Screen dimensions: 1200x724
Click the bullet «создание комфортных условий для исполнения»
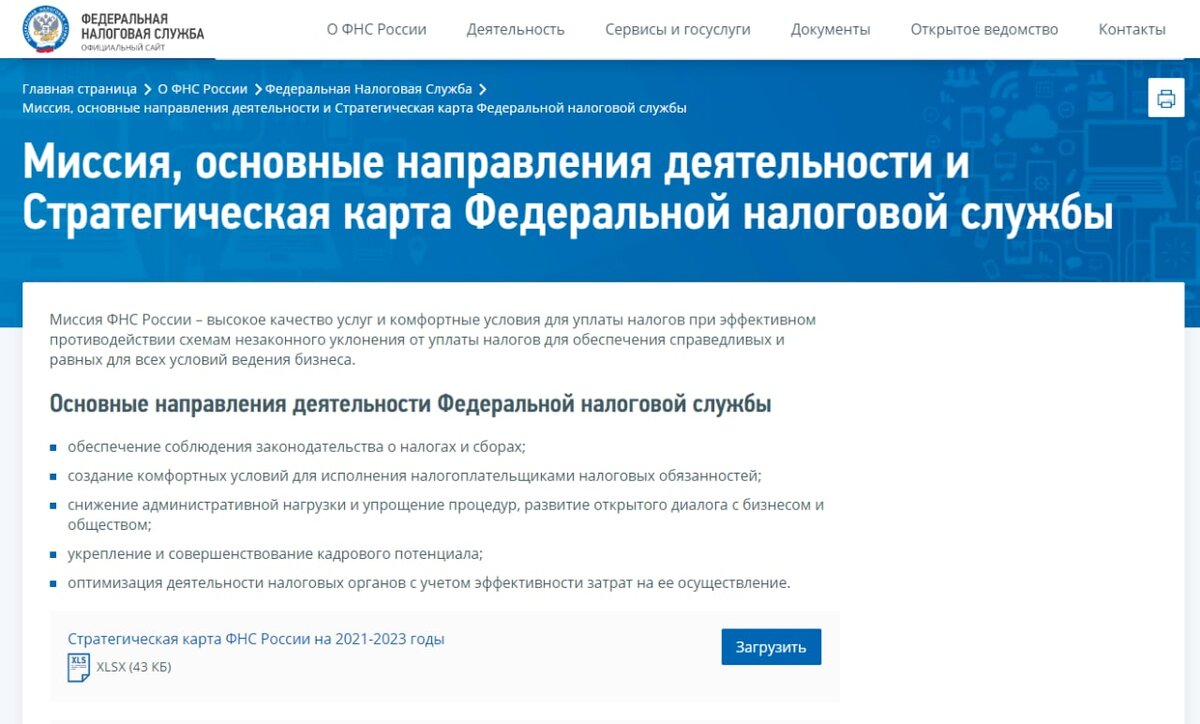pyautogui.click(x=415, y=475)
